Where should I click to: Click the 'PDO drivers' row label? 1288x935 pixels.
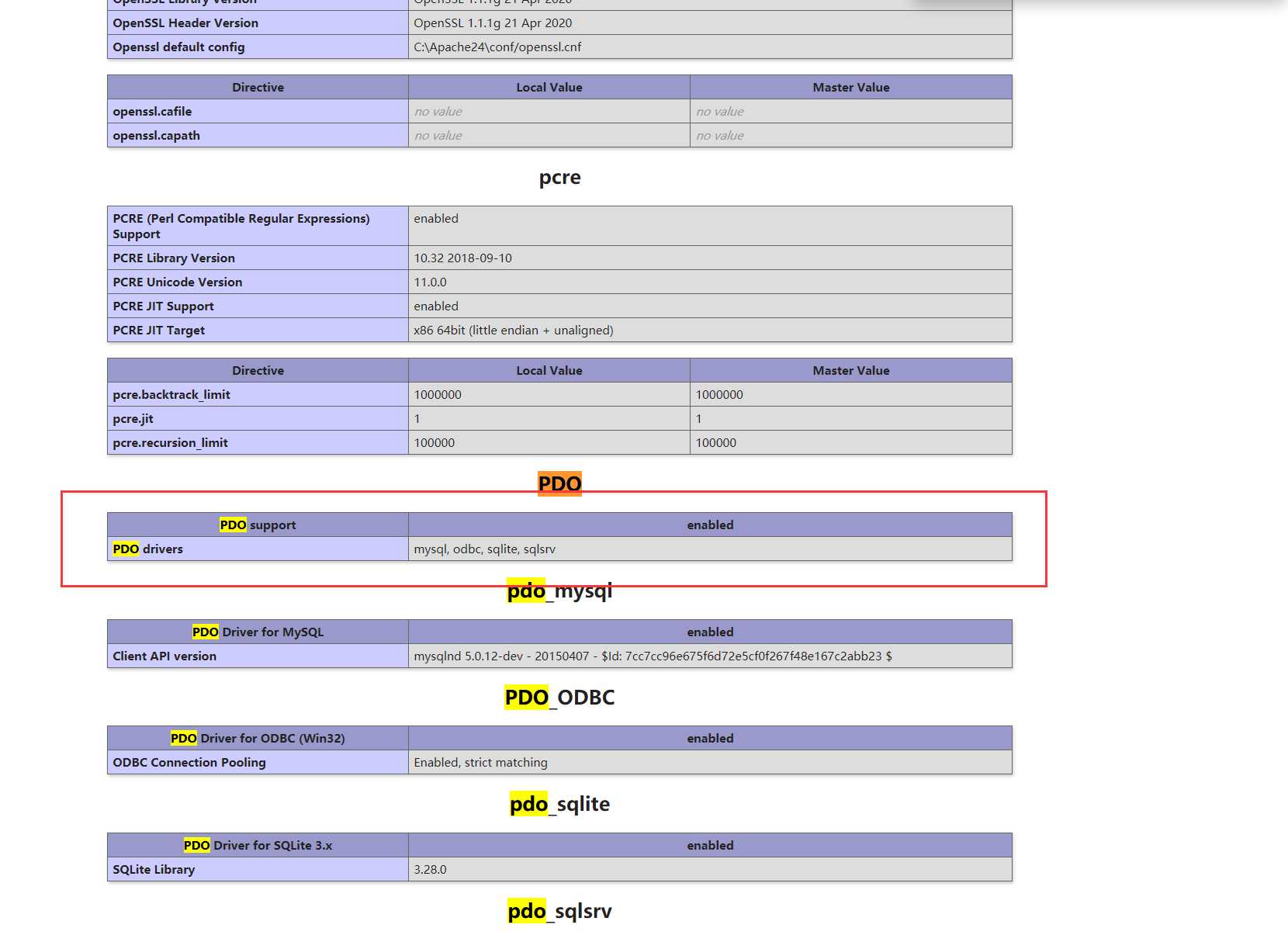pyautogui.click(x=147, y=549)
